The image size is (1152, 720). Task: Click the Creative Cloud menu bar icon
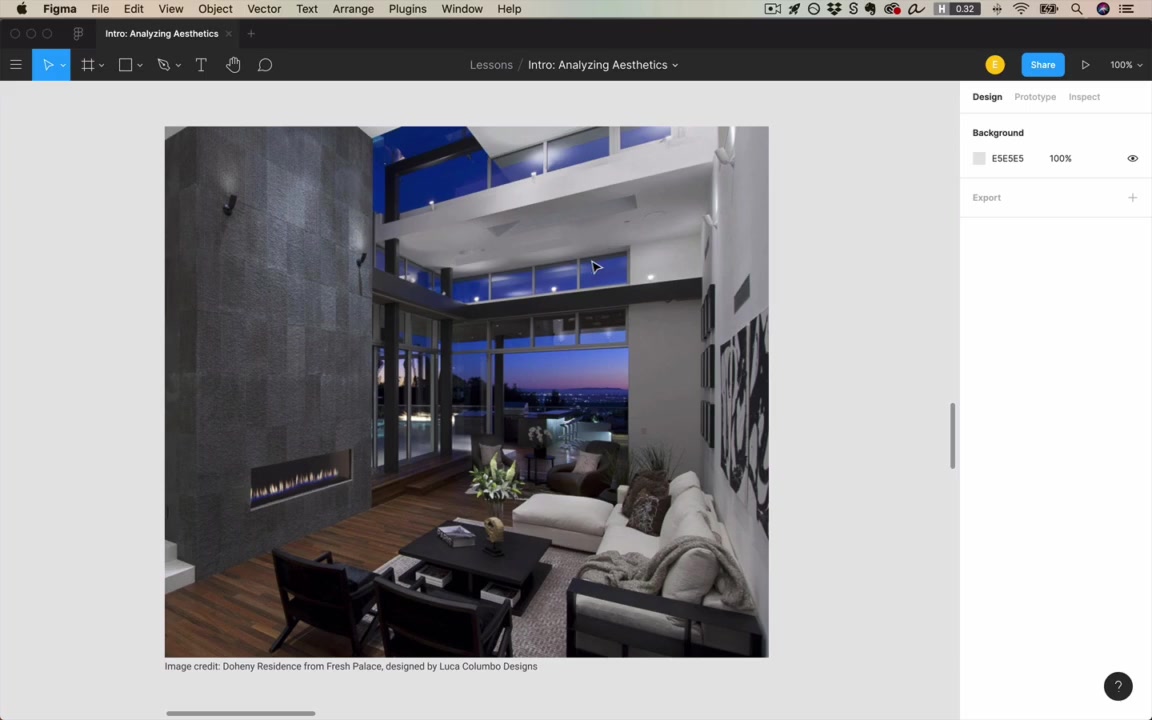(x=892, y=9)
